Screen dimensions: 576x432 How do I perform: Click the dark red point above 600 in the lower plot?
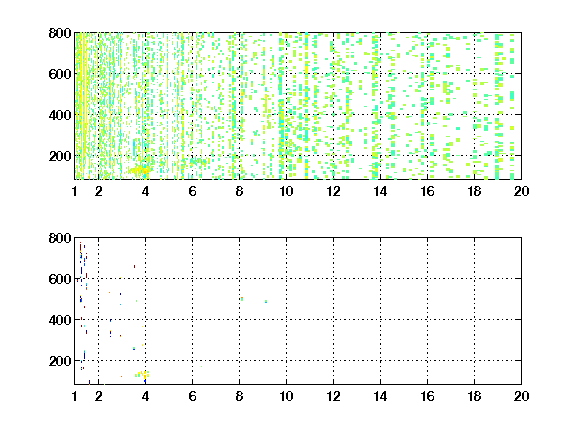tap(134, 266)
